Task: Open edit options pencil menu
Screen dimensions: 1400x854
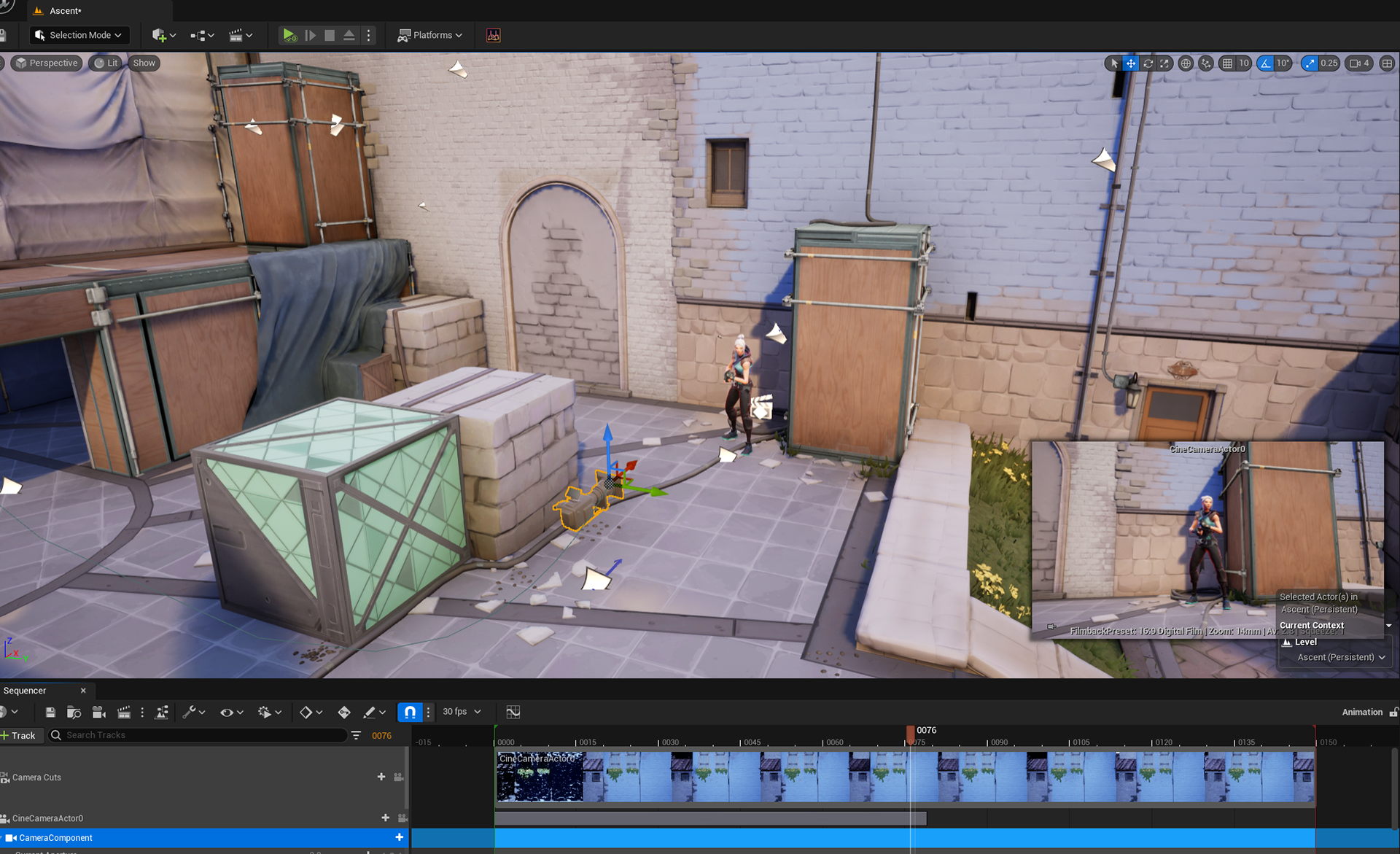Action: tap(375, 712)
